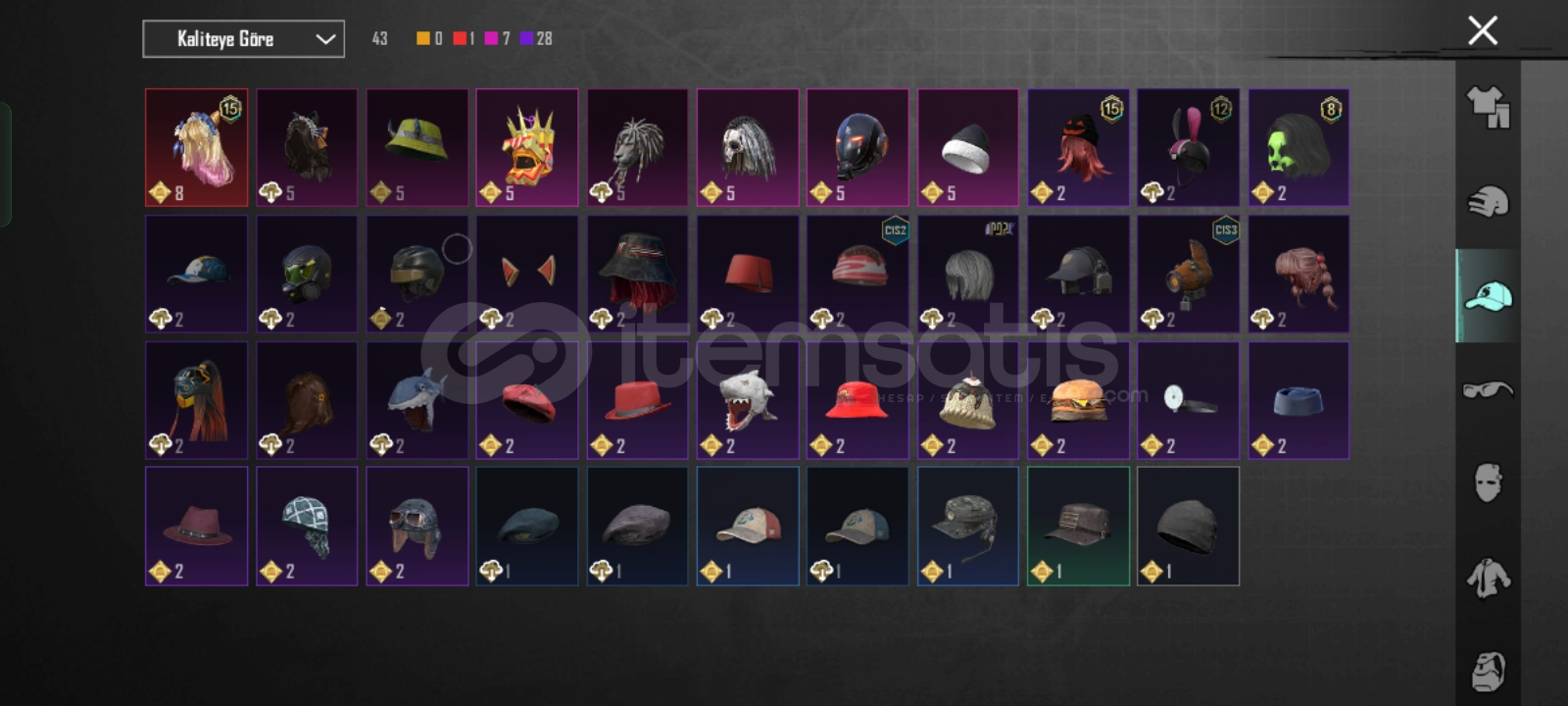Select the golden crown mask headwear

pos(527,147)
